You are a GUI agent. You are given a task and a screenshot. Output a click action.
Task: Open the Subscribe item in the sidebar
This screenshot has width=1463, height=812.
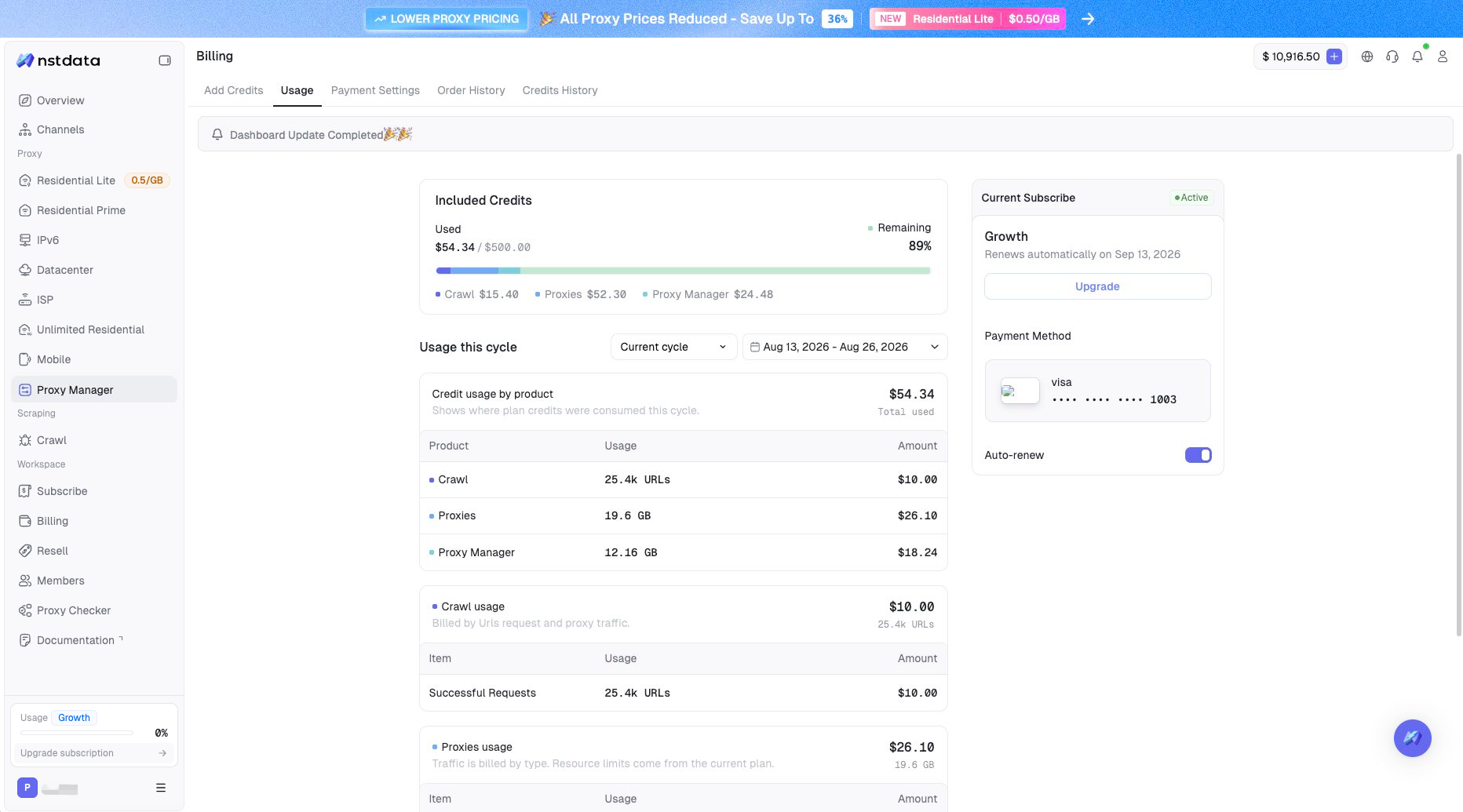pos(94,491)
